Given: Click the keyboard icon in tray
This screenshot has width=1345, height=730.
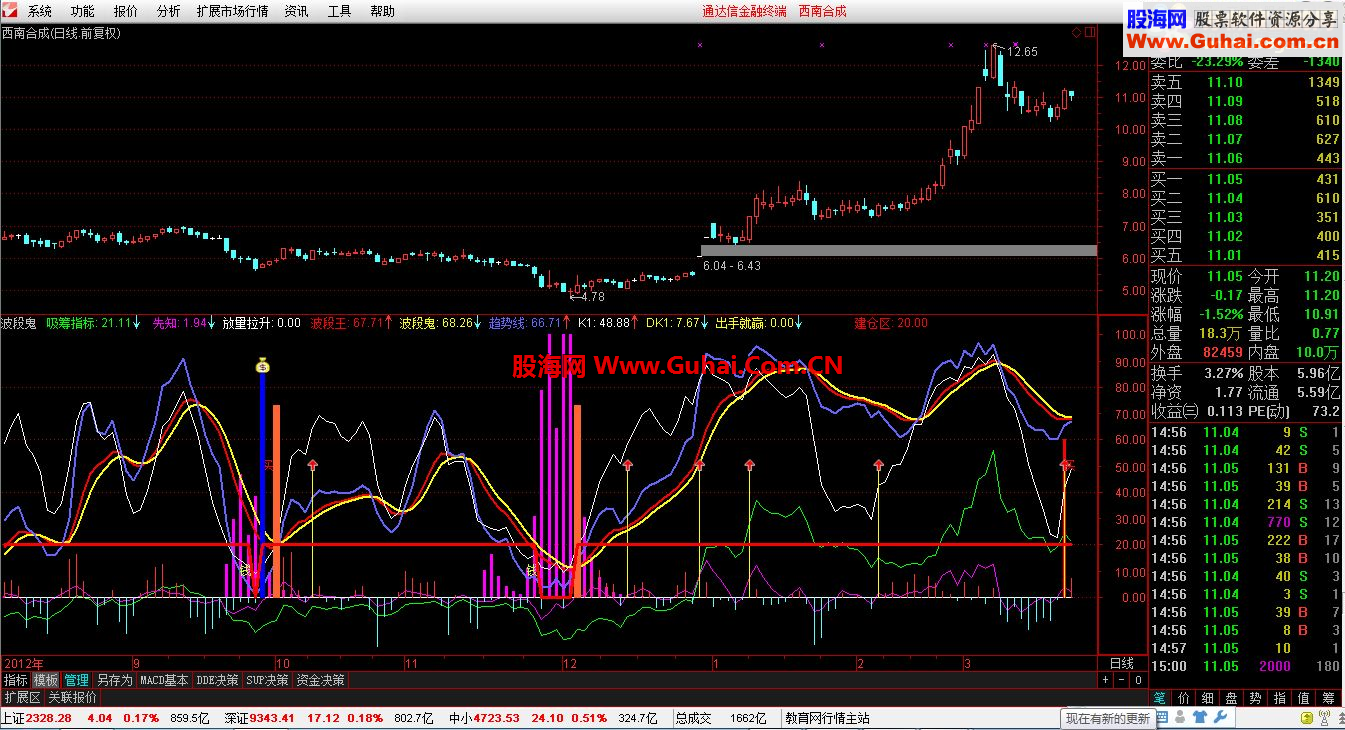Looking at the screenshot, I should tap(1162, 717).
